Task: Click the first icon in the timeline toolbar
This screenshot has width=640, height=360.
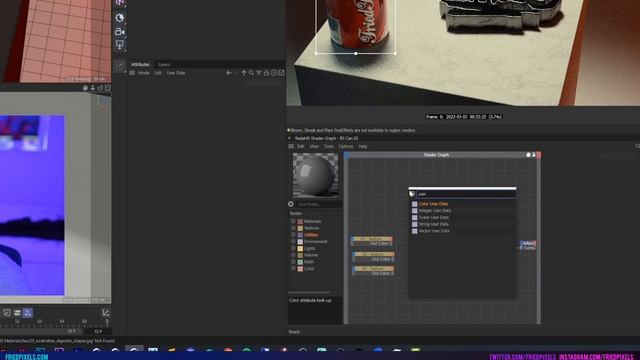Action: (7, 313)
